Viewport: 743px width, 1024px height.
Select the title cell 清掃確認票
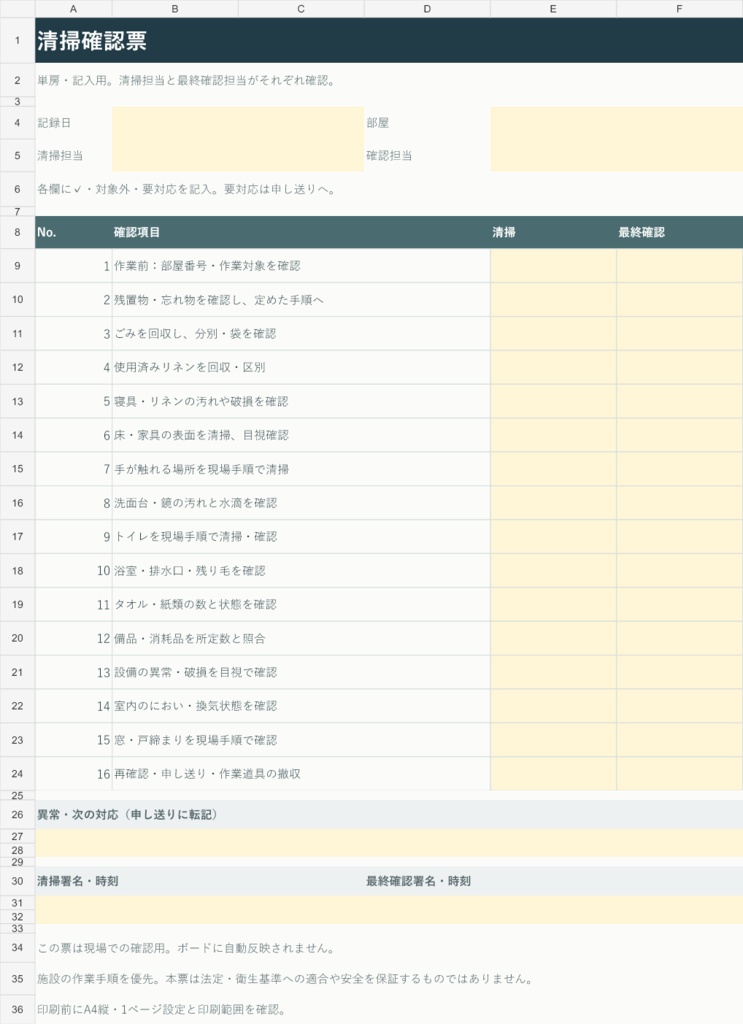tap(389, 40)
